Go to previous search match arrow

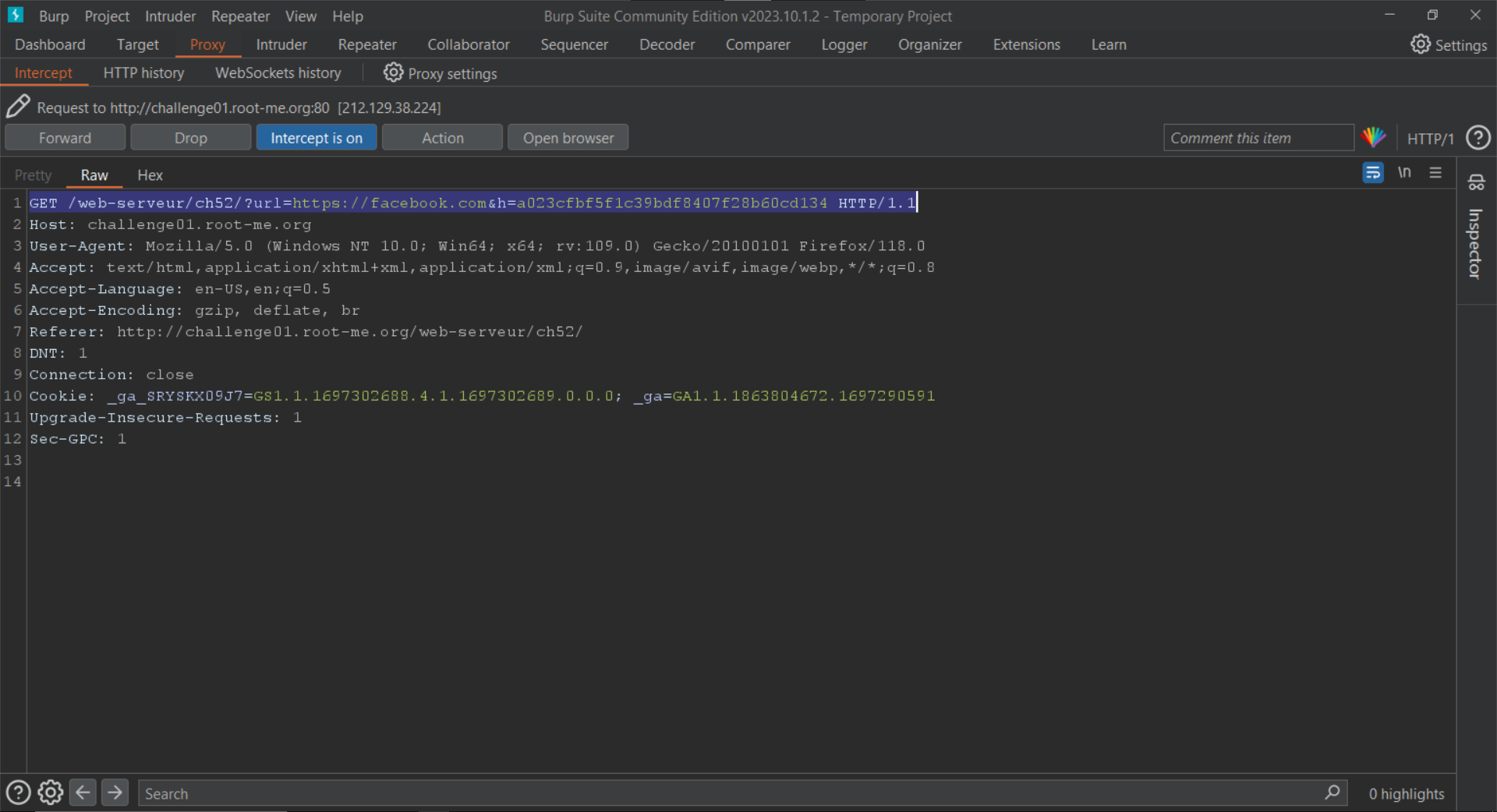(x=83, y=793)
